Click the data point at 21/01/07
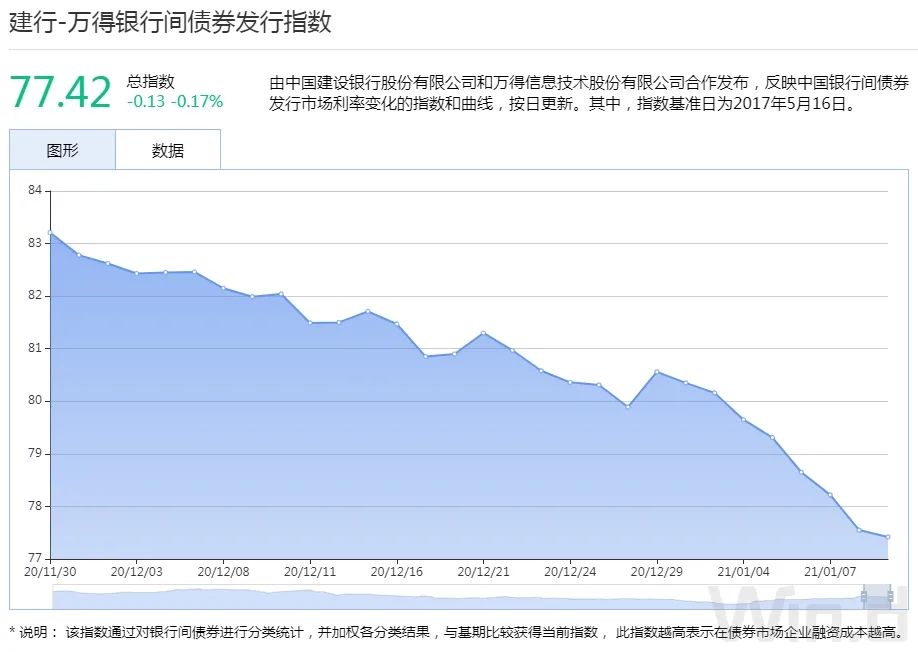This screenshot has width=918, height=652. point(830,495)
